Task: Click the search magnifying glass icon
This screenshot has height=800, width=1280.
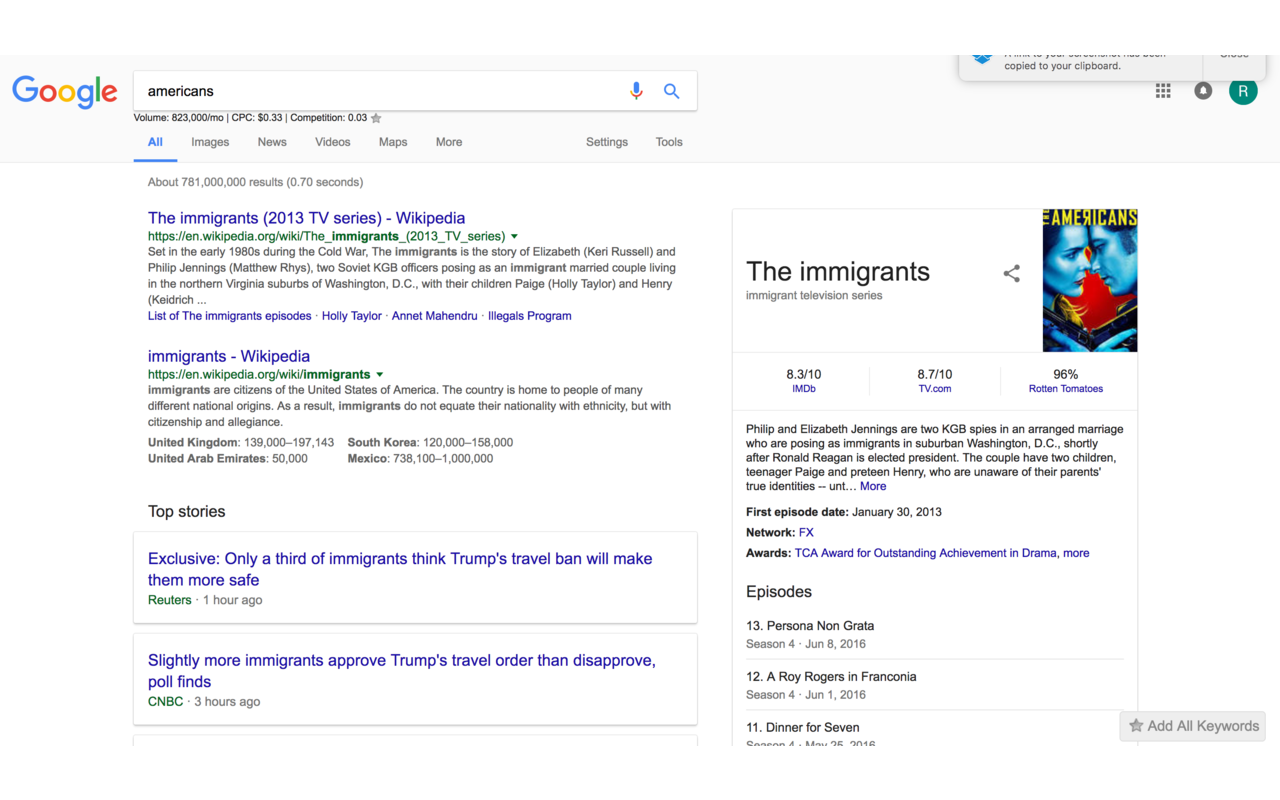Action: [671, 90]
